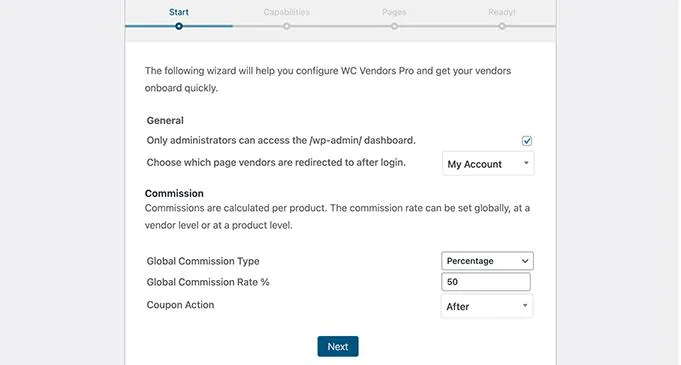Click the chevron in the Percentage select box
Viewport: 681px width, 365px height.
(x=525, y=261)
